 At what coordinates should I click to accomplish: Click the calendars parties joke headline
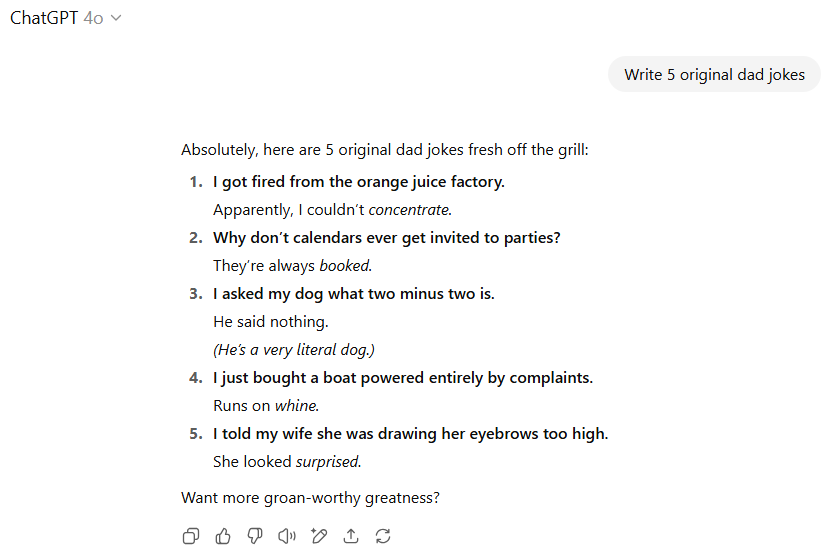coord(387,238)
